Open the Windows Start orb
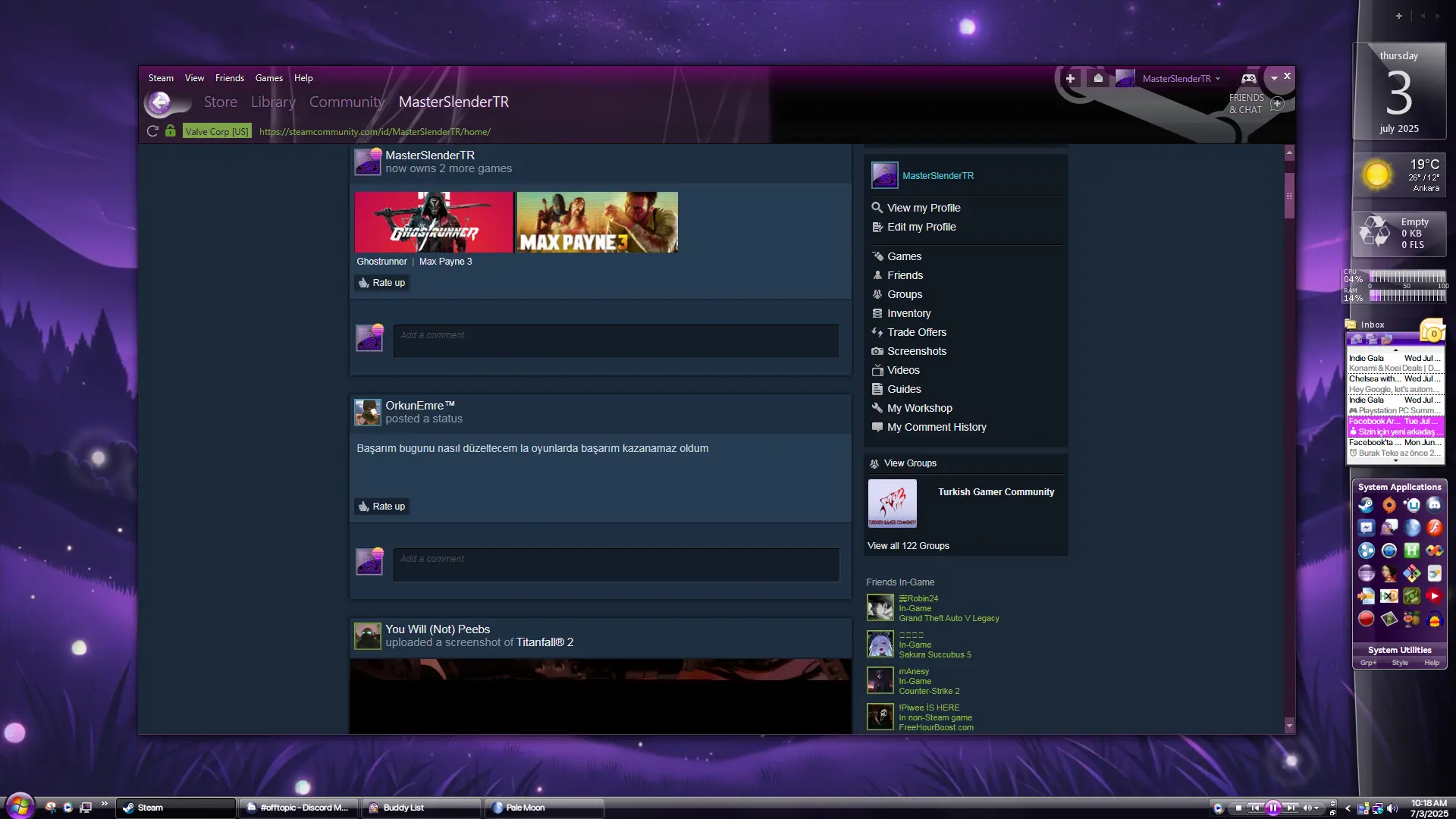The height and width of the screenshot is (819, 1456). tap(19, 805)
